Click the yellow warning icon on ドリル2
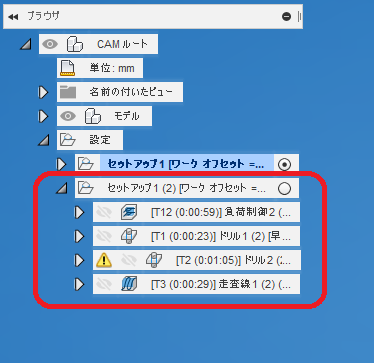 104,260
